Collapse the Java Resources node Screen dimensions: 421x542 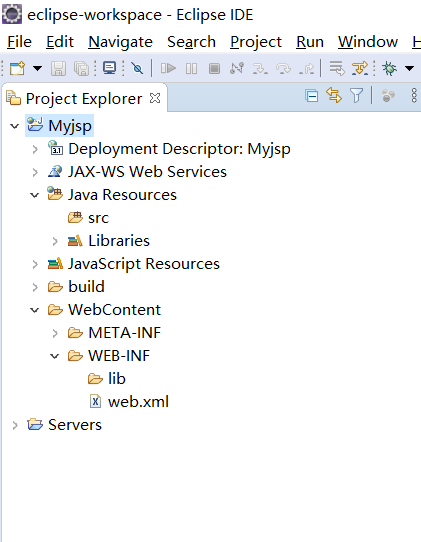point(35,195)
